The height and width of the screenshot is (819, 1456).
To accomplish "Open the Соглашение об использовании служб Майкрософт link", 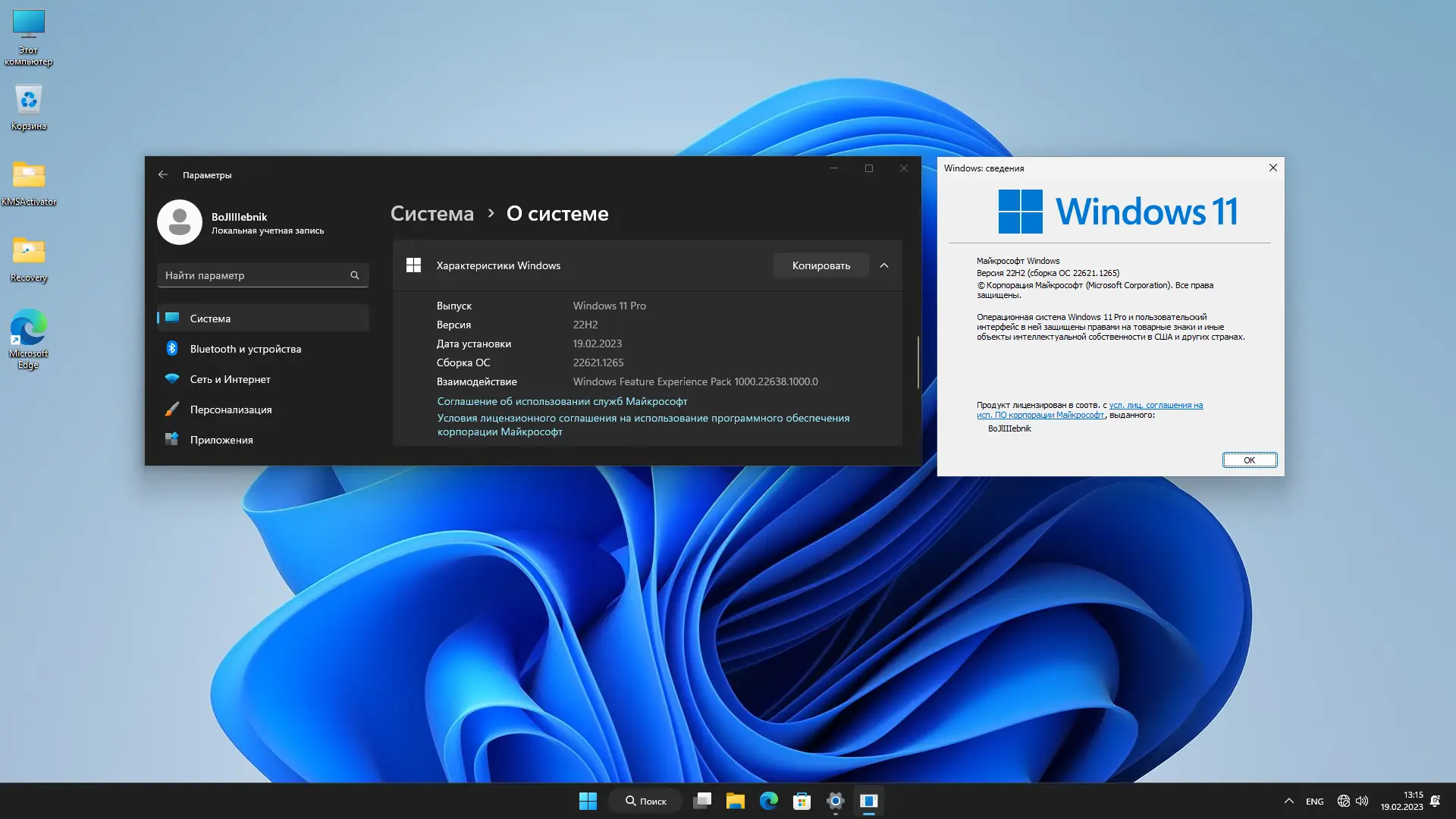I will 562,401.
